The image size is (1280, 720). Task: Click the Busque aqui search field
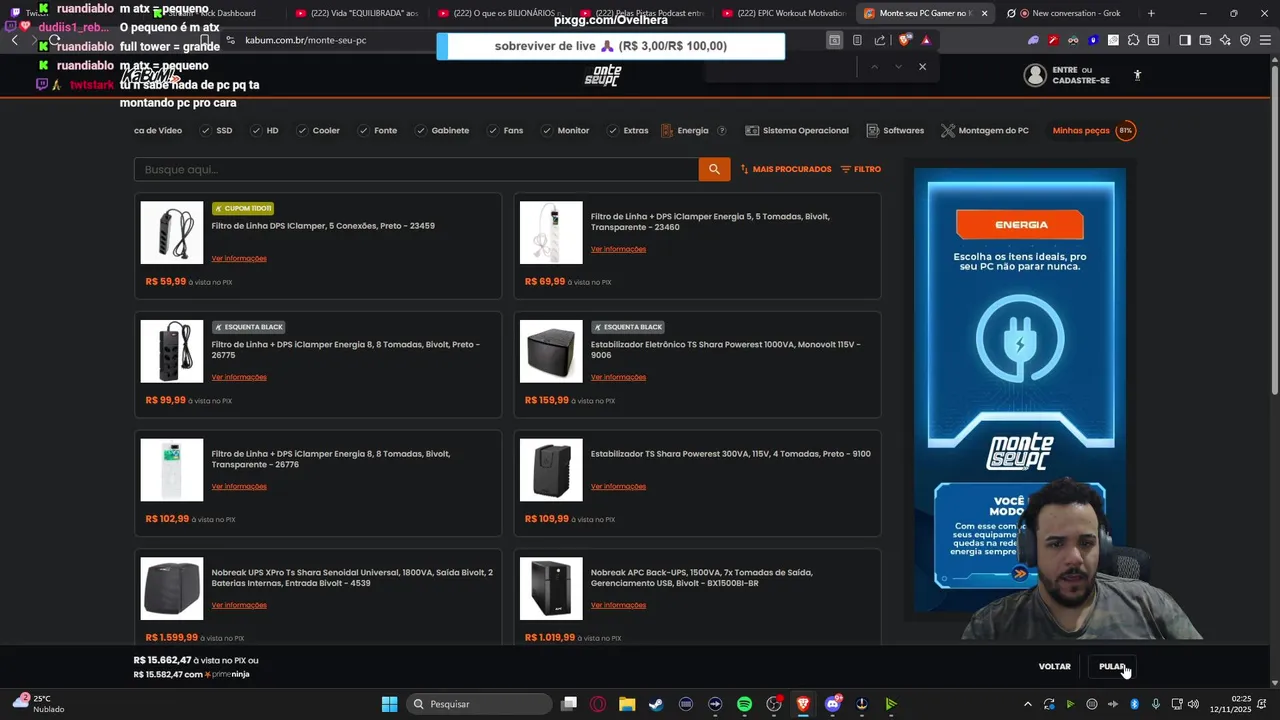pyautogui.click(x=416, y=169)
